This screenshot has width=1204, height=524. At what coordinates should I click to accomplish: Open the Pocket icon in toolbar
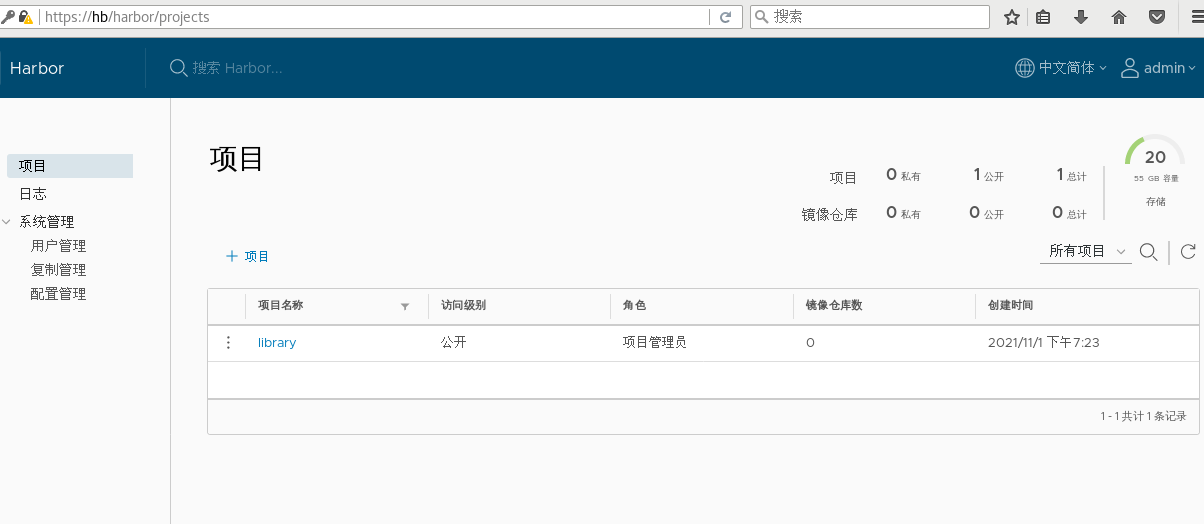pyautogui.click(x=1156, y=17)
